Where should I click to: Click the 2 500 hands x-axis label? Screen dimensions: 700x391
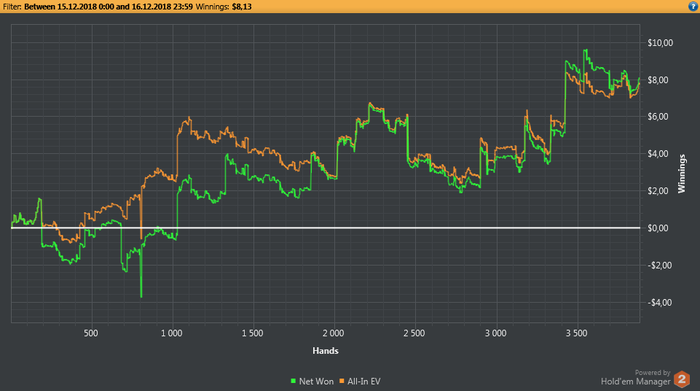(414, 333)
